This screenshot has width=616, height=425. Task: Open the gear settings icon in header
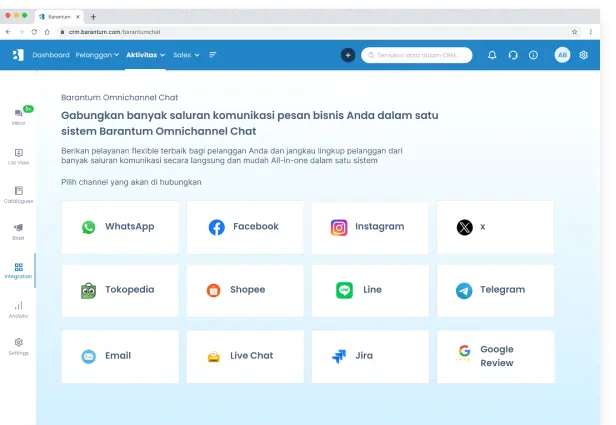[584, 55]
